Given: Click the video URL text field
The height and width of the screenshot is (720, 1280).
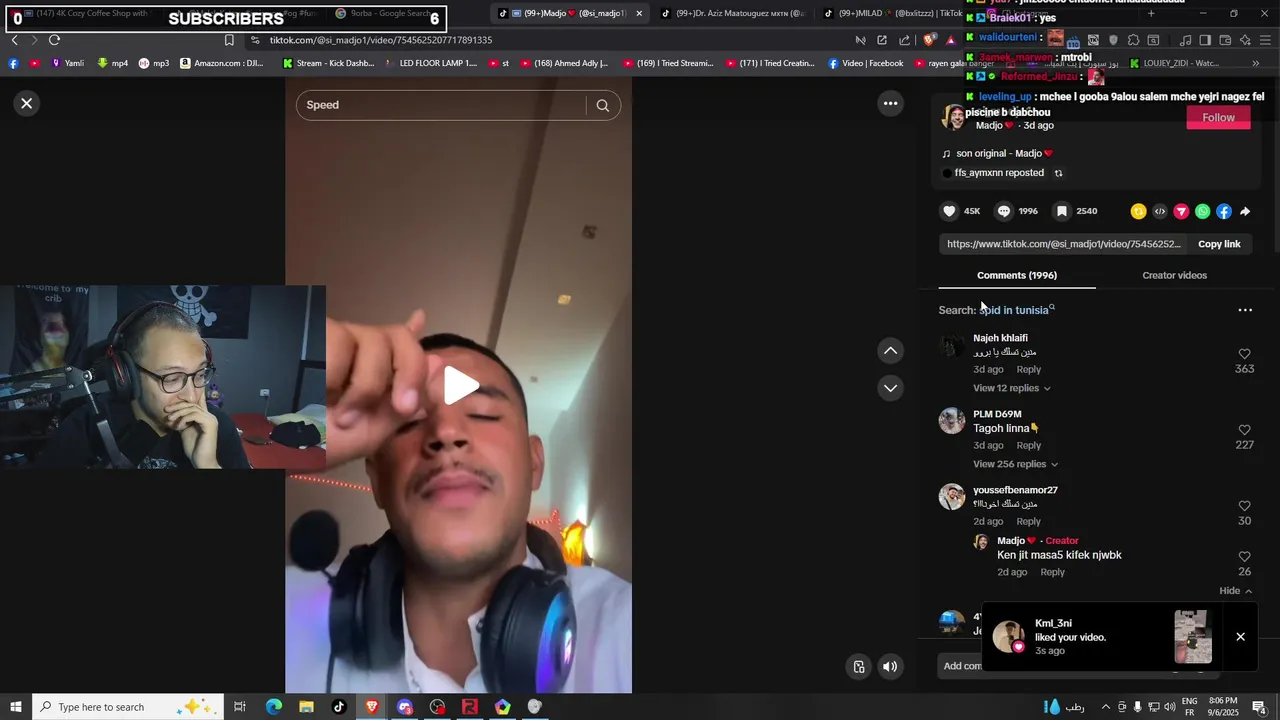Looking at the screenshot, I should point(1064,244).
